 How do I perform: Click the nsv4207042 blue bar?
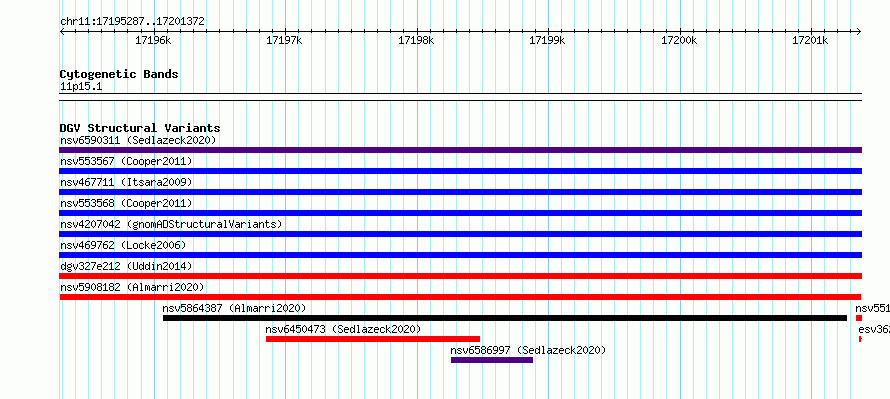460,234
